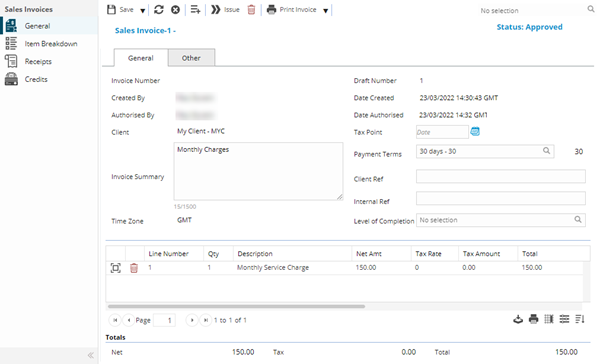Click the Item Breakdown list icon

click(x=11, y=43)
